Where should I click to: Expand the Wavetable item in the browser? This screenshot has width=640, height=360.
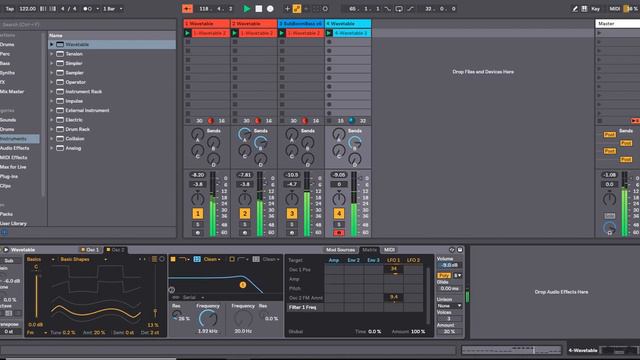tap(52, 44)
